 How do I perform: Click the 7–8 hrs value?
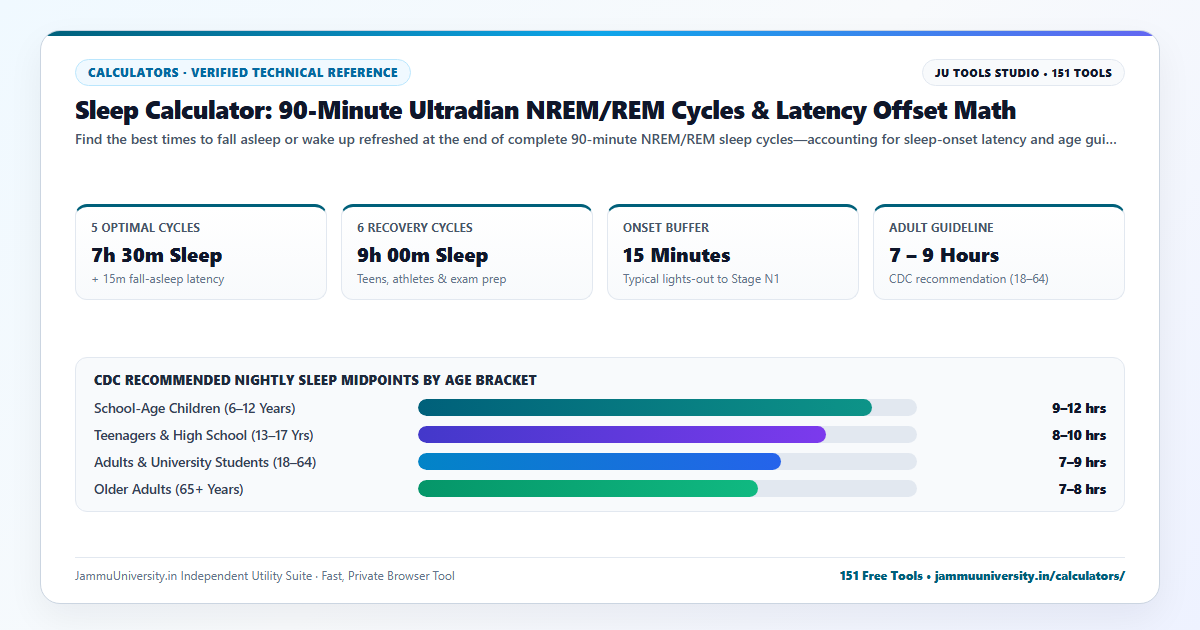coord(1083,489)
